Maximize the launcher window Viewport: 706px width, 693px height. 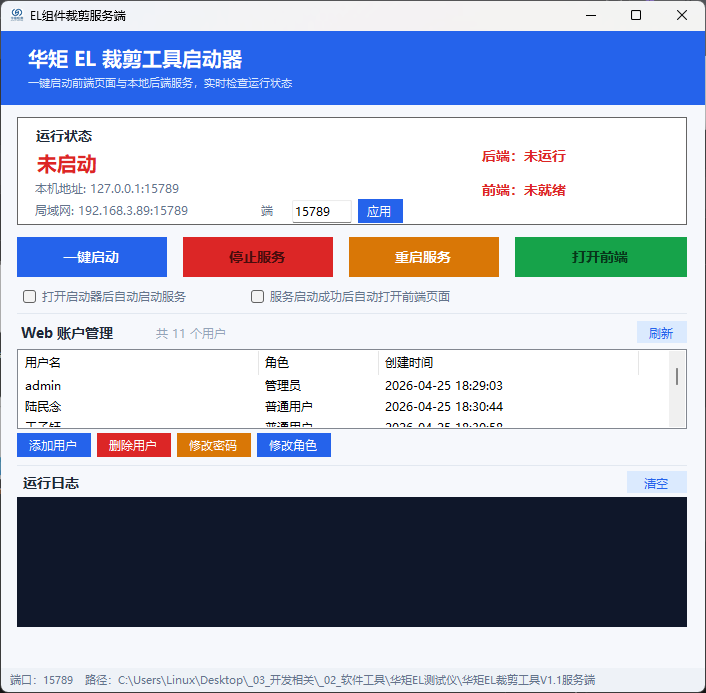[x=636, y=15]
